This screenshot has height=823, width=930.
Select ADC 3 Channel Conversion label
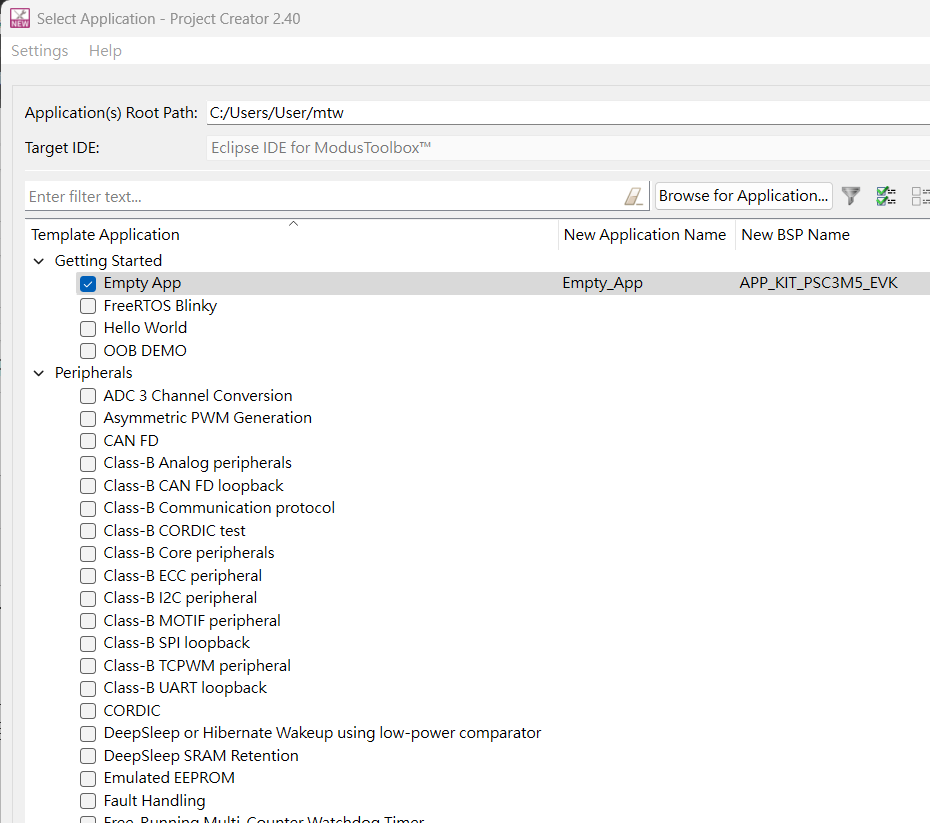coord(198,395)
